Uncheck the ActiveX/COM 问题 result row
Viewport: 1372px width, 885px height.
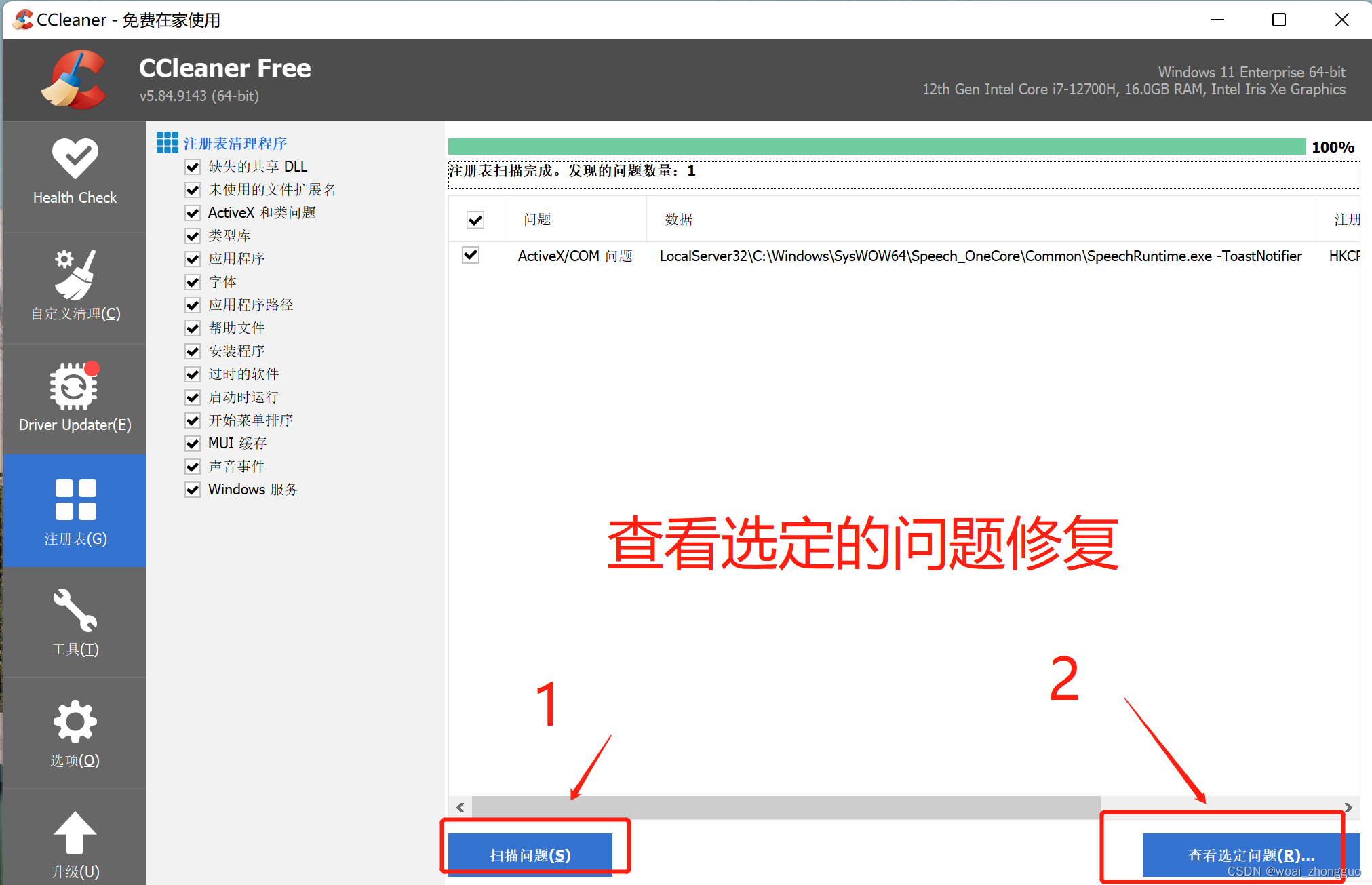pos(471,255)
